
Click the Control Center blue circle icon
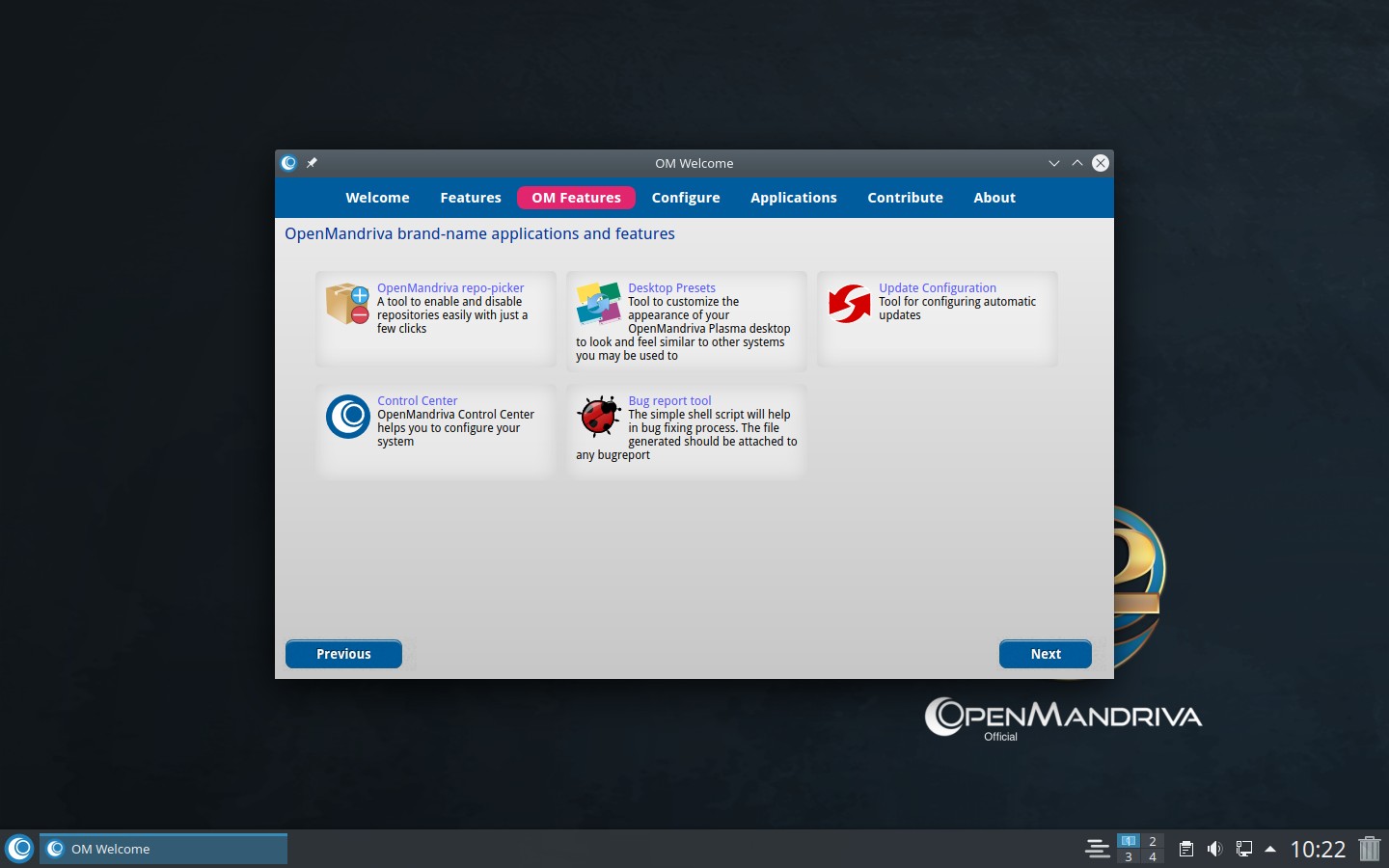347,417
